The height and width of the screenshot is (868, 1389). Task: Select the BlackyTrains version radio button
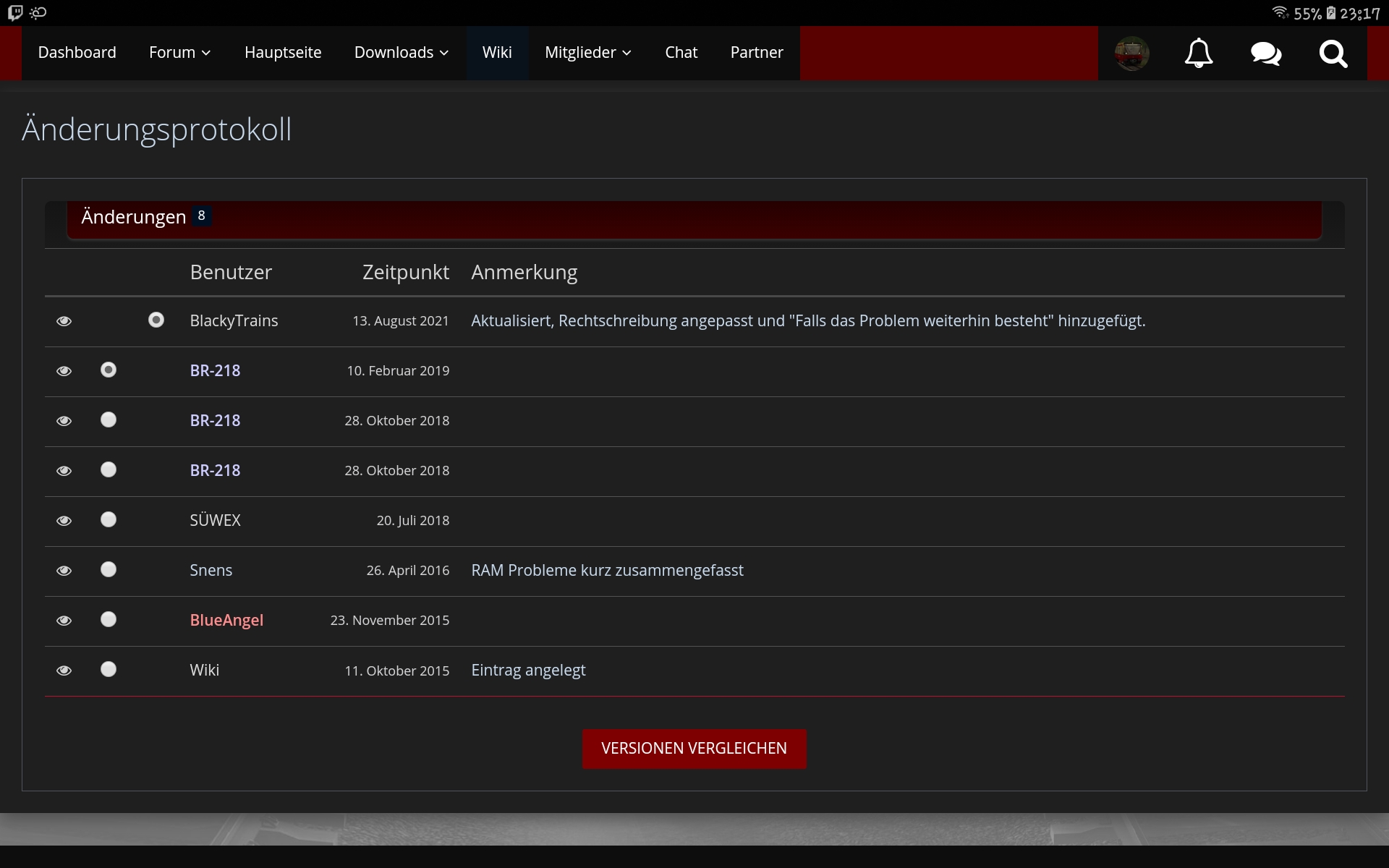[x=156, y=320]
